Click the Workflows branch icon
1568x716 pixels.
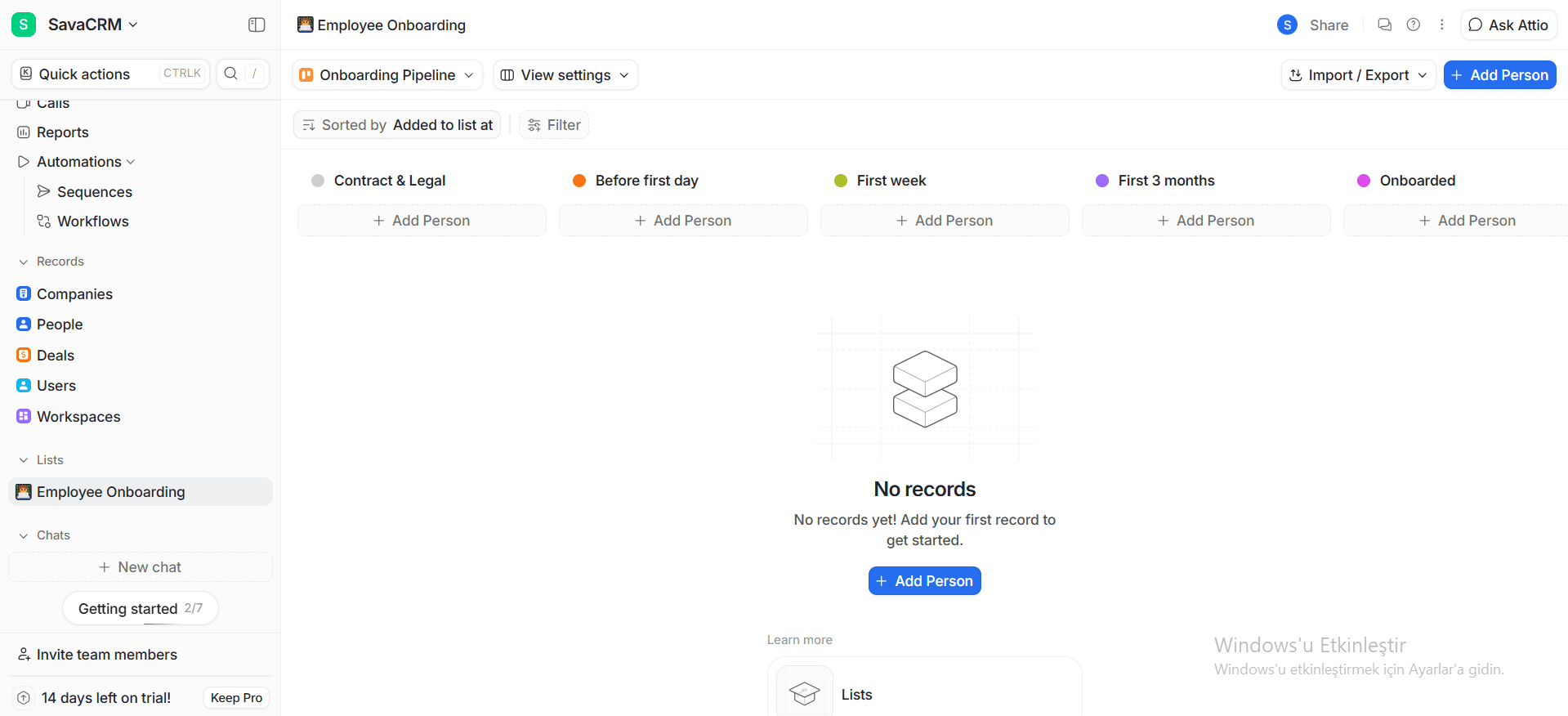(x=44, y=221)
